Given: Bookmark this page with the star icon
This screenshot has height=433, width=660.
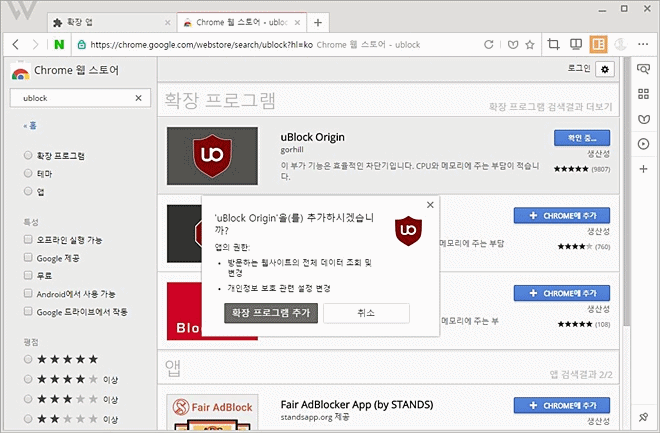Looking at the screenshot, I should click(530, 44).
